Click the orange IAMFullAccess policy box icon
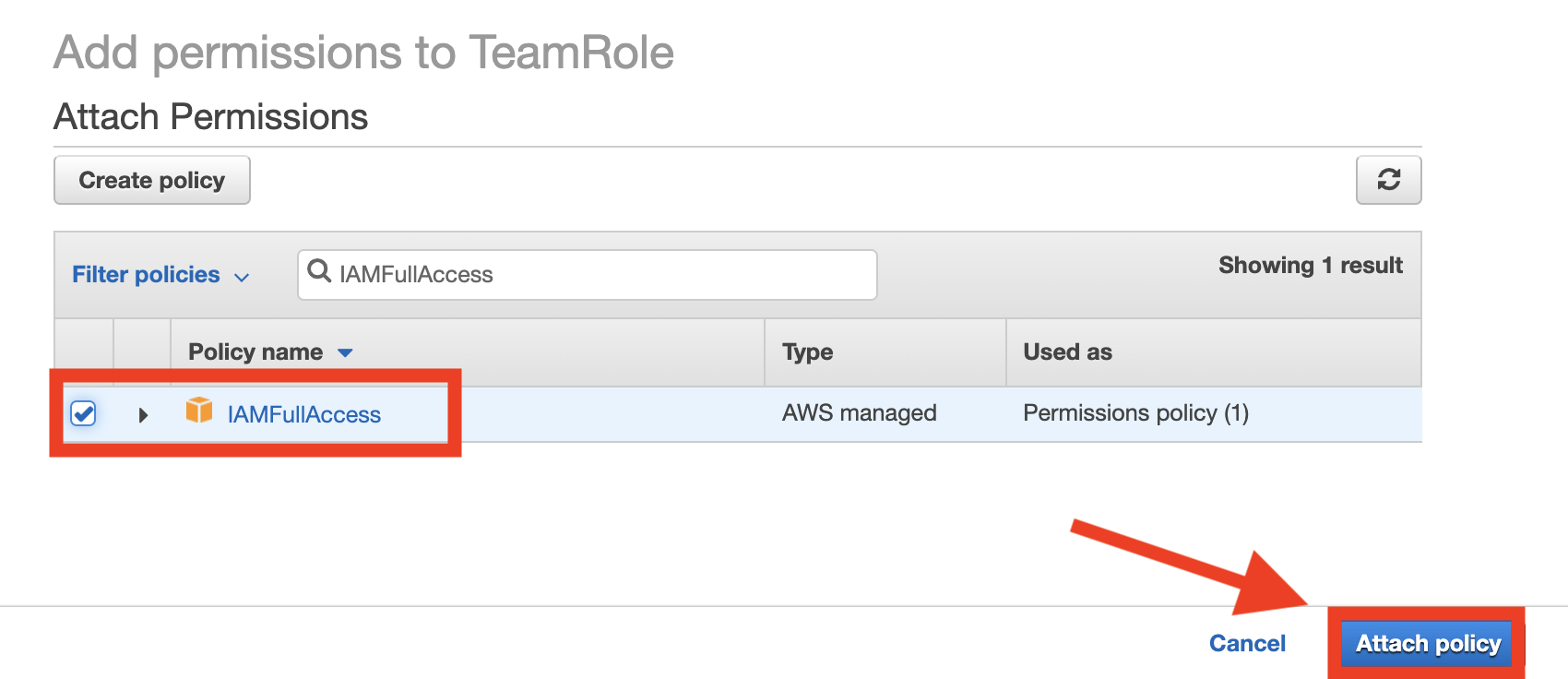1568x679 pixels. [x=199, y=411]
